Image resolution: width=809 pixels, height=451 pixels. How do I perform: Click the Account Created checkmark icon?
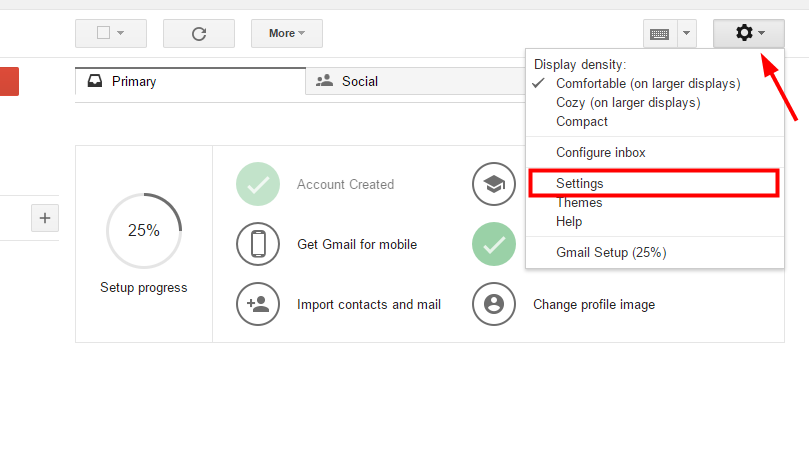pyautogui.click(x=257, y=184)
